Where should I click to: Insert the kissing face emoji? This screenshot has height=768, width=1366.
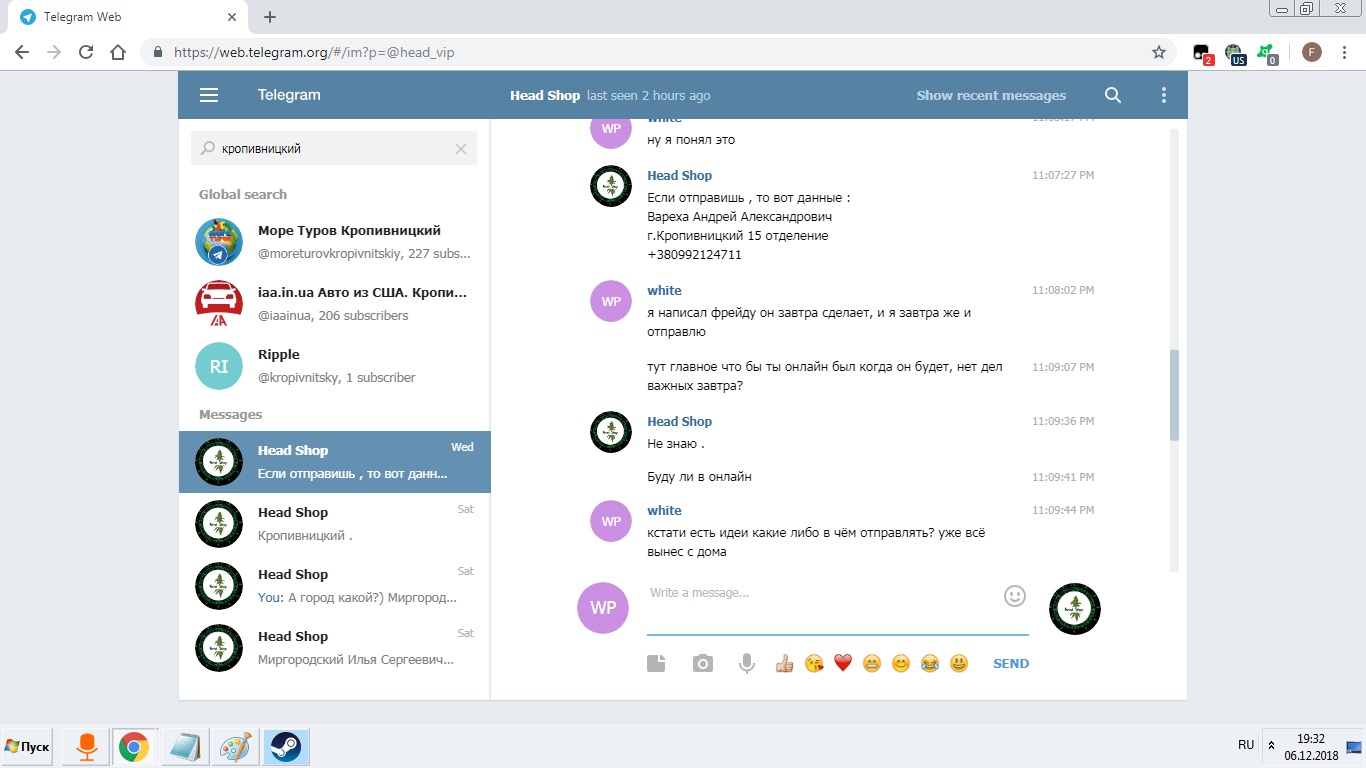tap(814, 663)
